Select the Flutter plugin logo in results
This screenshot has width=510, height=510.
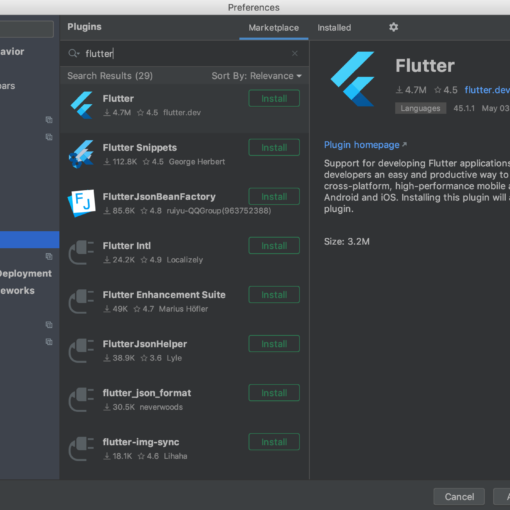(82, 105)
